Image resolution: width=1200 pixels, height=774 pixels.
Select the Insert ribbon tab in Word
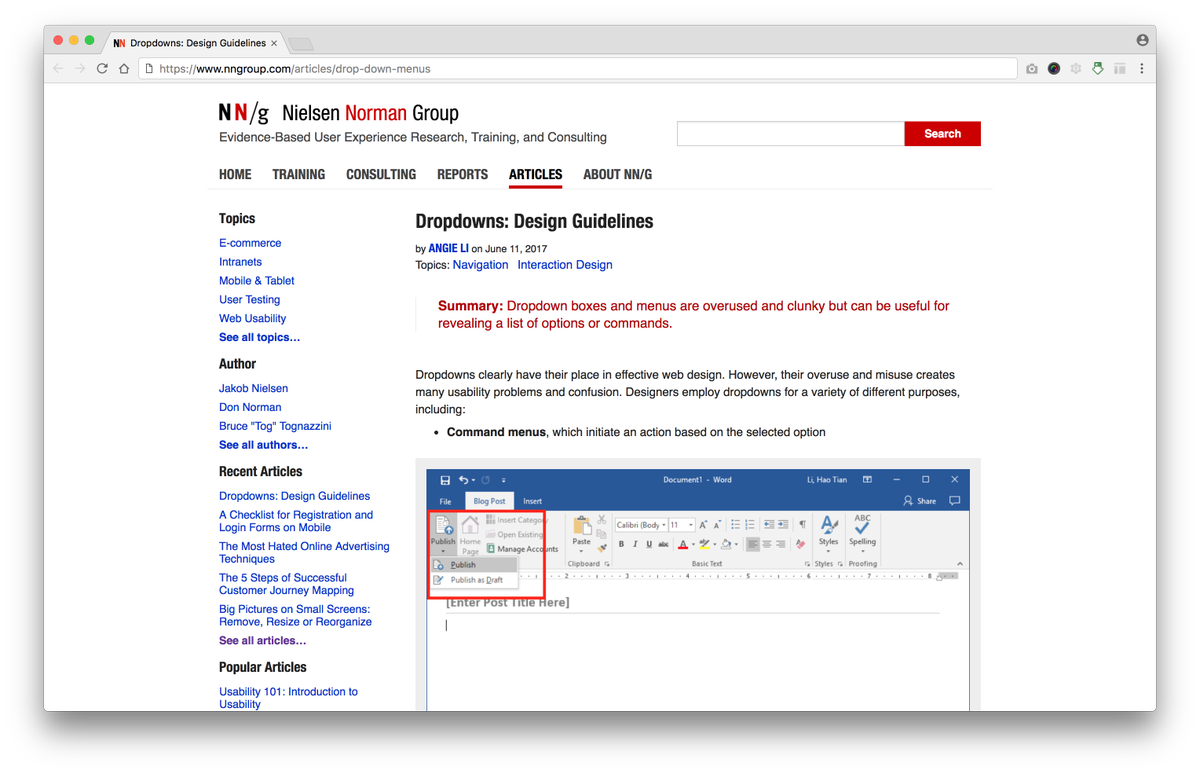click(533, 501)
